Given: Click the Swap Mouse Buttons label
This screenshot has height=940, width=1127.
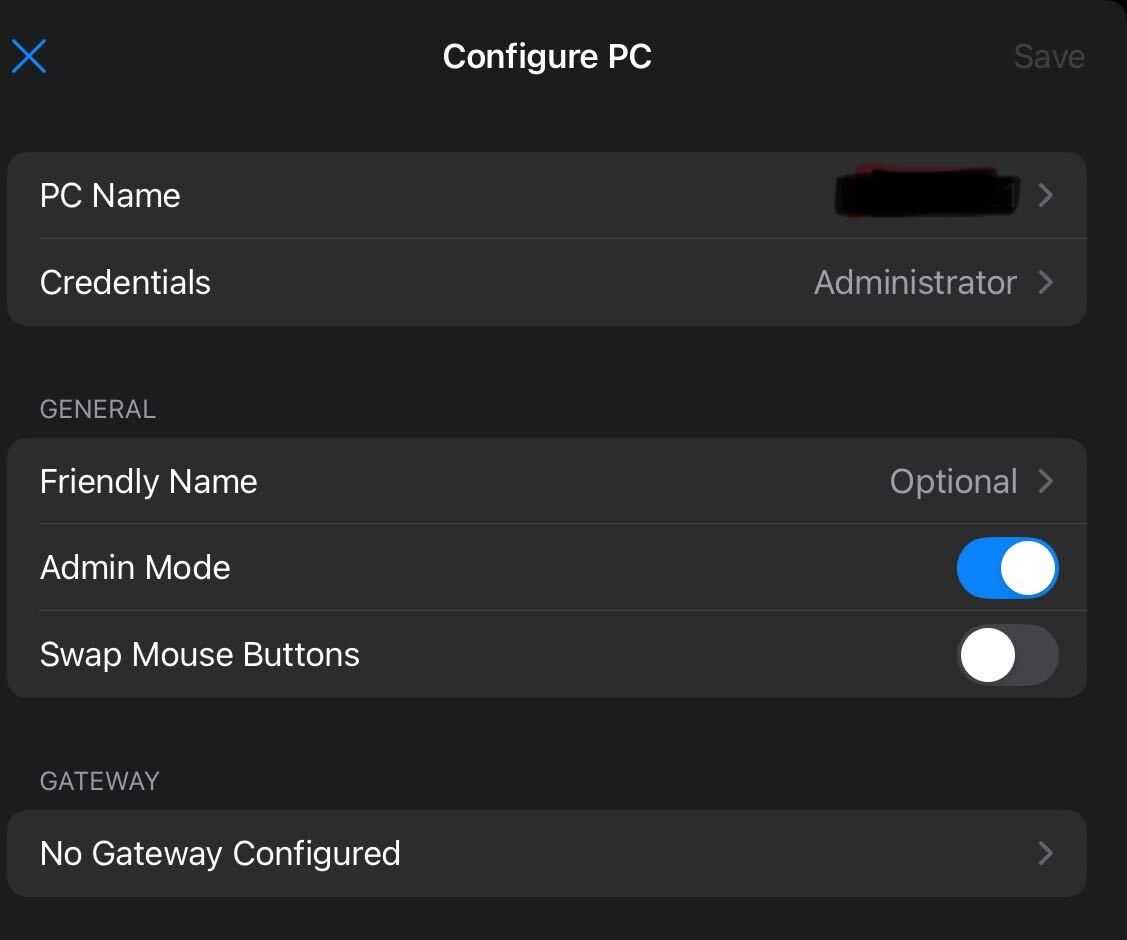Looking at the screenshot, I should pos(199,655).
